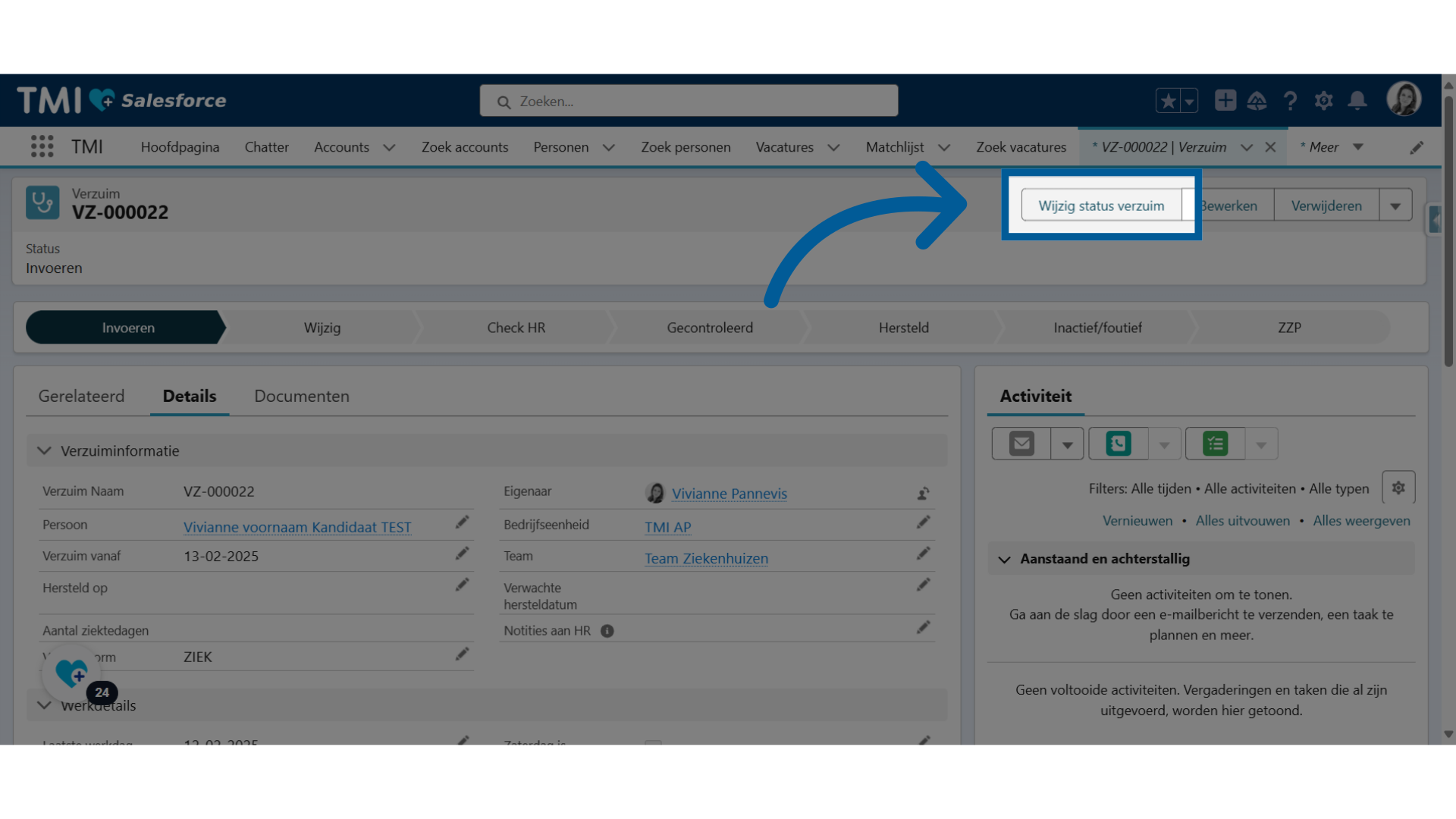Edit the Bedrijfseenheid pencil icon
Screen dimensions: 1456x819
pos(923,522)
